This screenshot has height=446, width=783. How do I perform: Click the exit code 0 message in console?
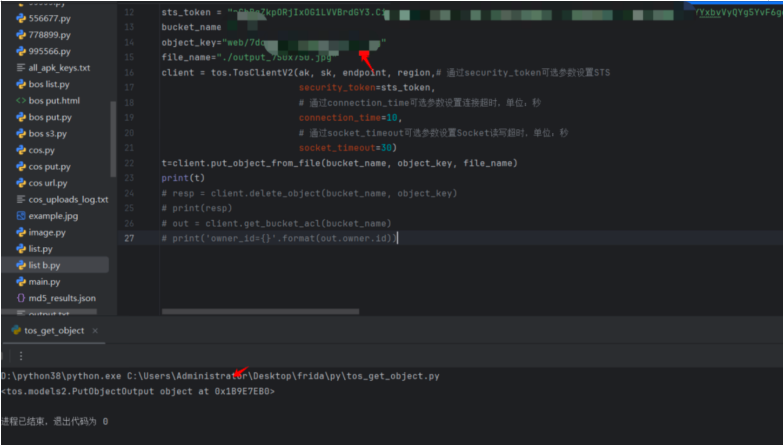[54, 422]
